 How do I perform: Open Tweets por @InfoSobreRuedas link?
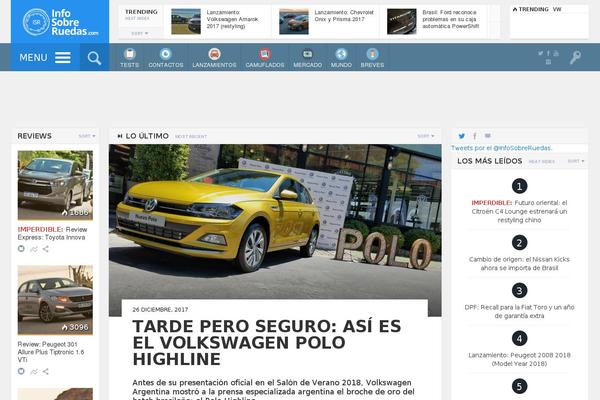(501, 148)
